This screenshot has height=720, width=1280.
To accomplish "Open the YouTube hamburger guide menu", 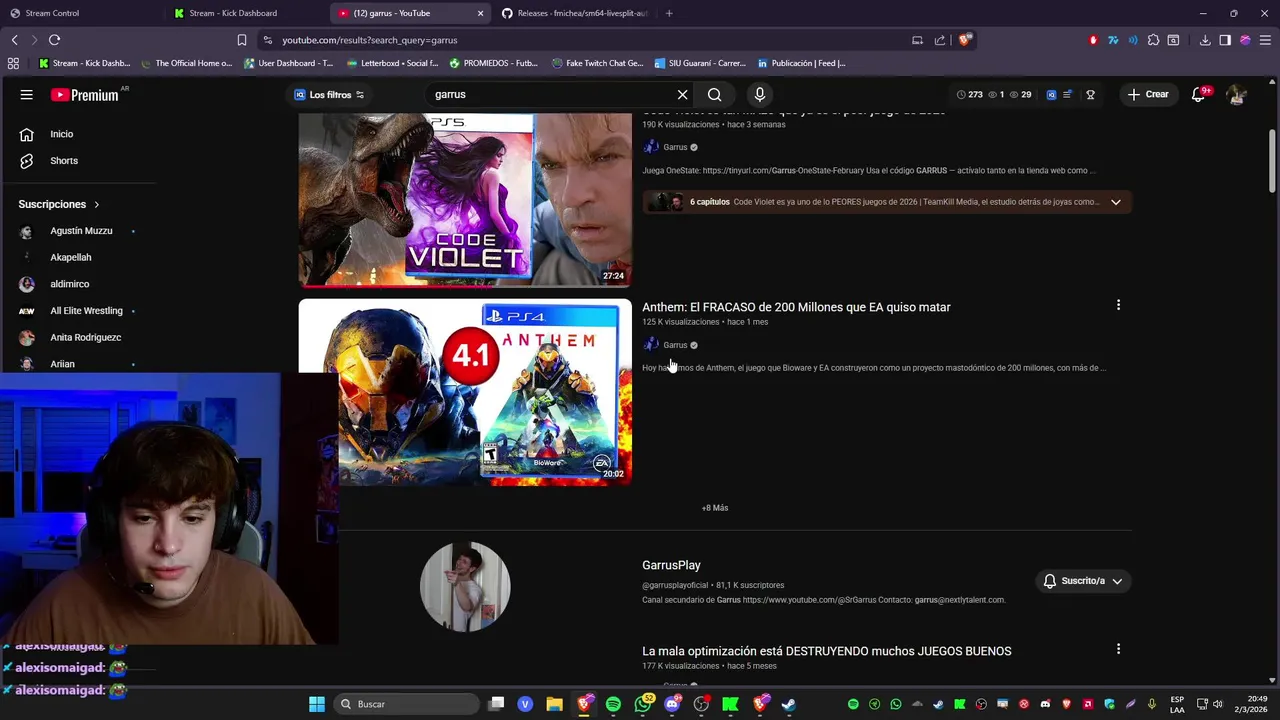I will (27, 95).
